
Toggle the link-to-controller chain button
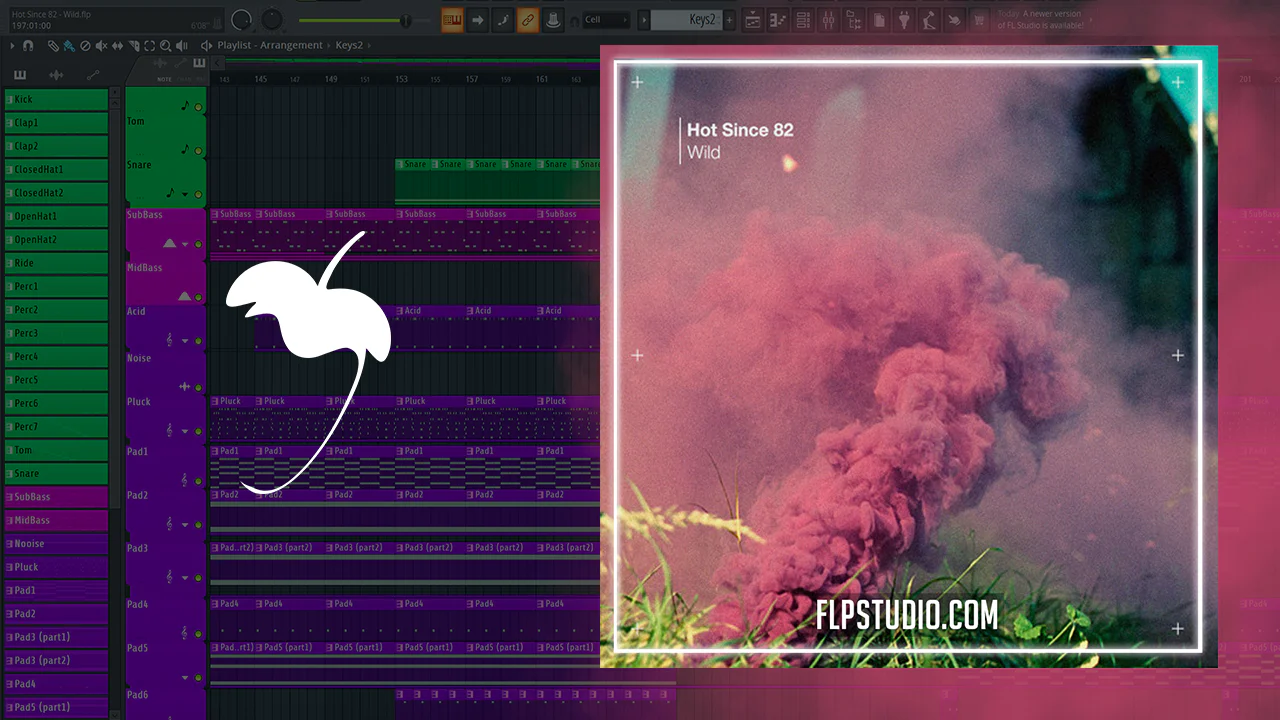tap(528, 20)
